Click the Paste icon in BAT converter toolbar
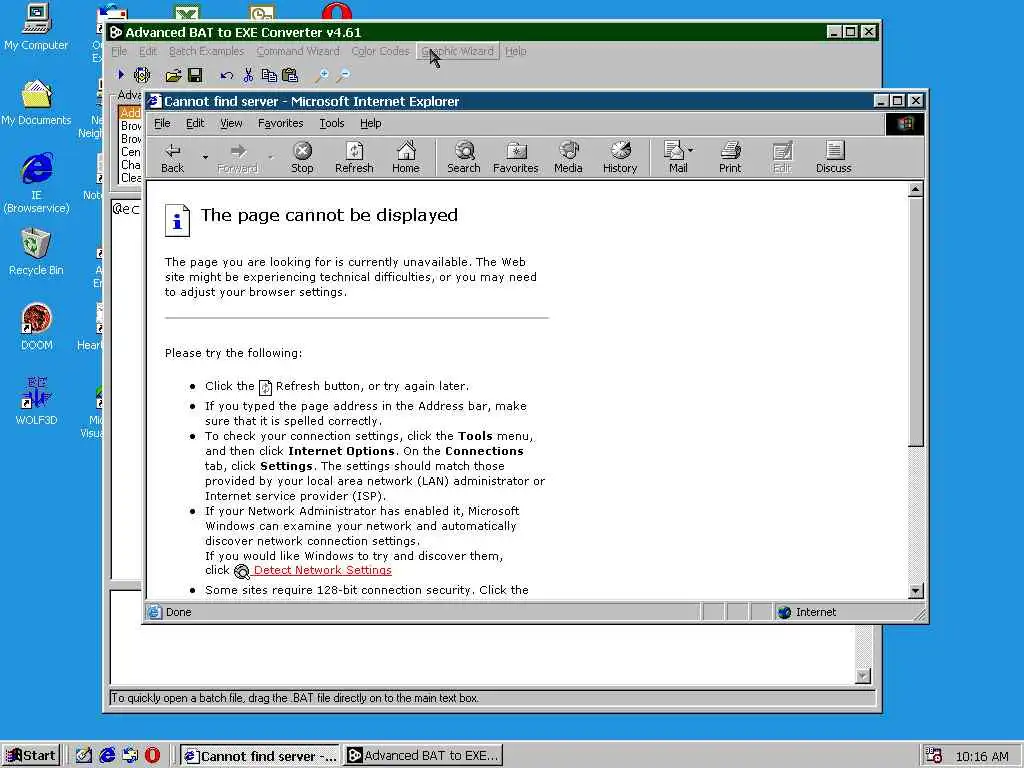Screen dimensions: 1024x768 pos(290,76)
